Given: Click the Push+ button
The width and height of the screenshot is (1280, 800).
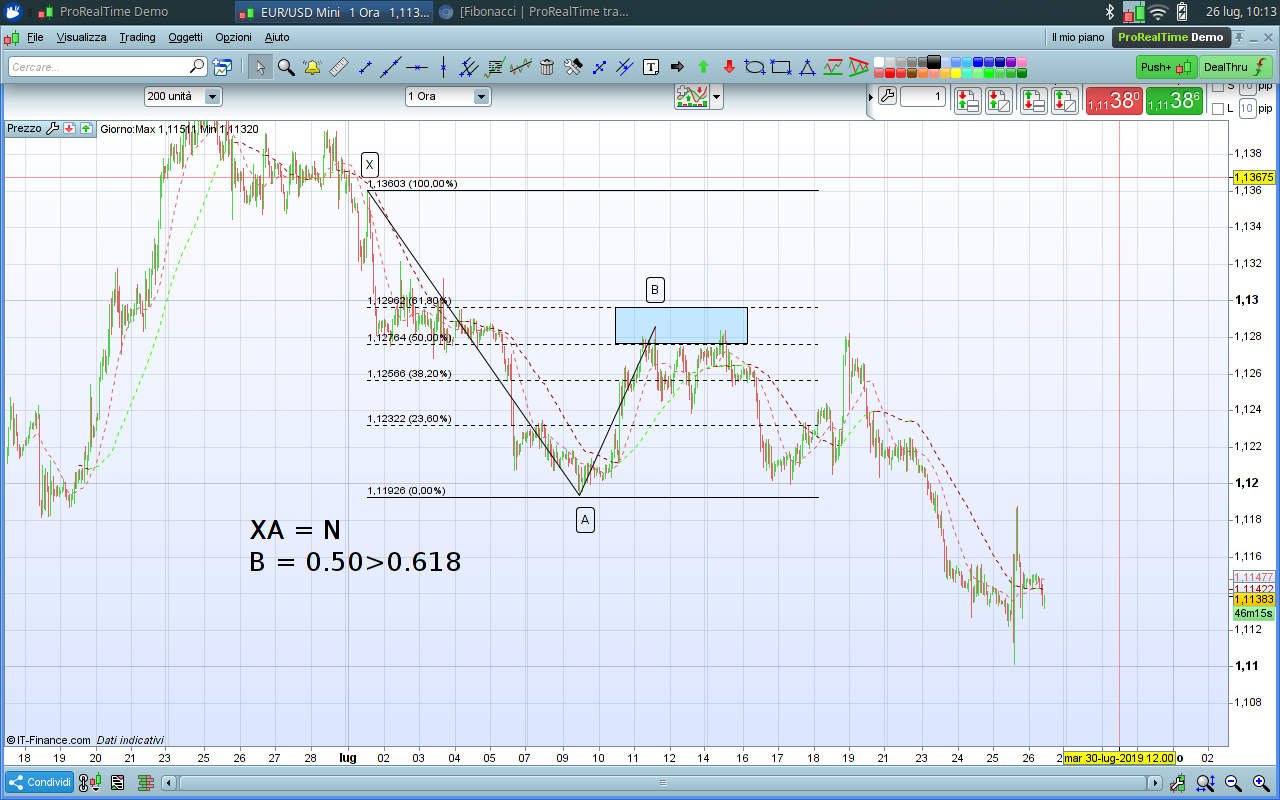Looking at the screenshot, I should [1166, 67].
